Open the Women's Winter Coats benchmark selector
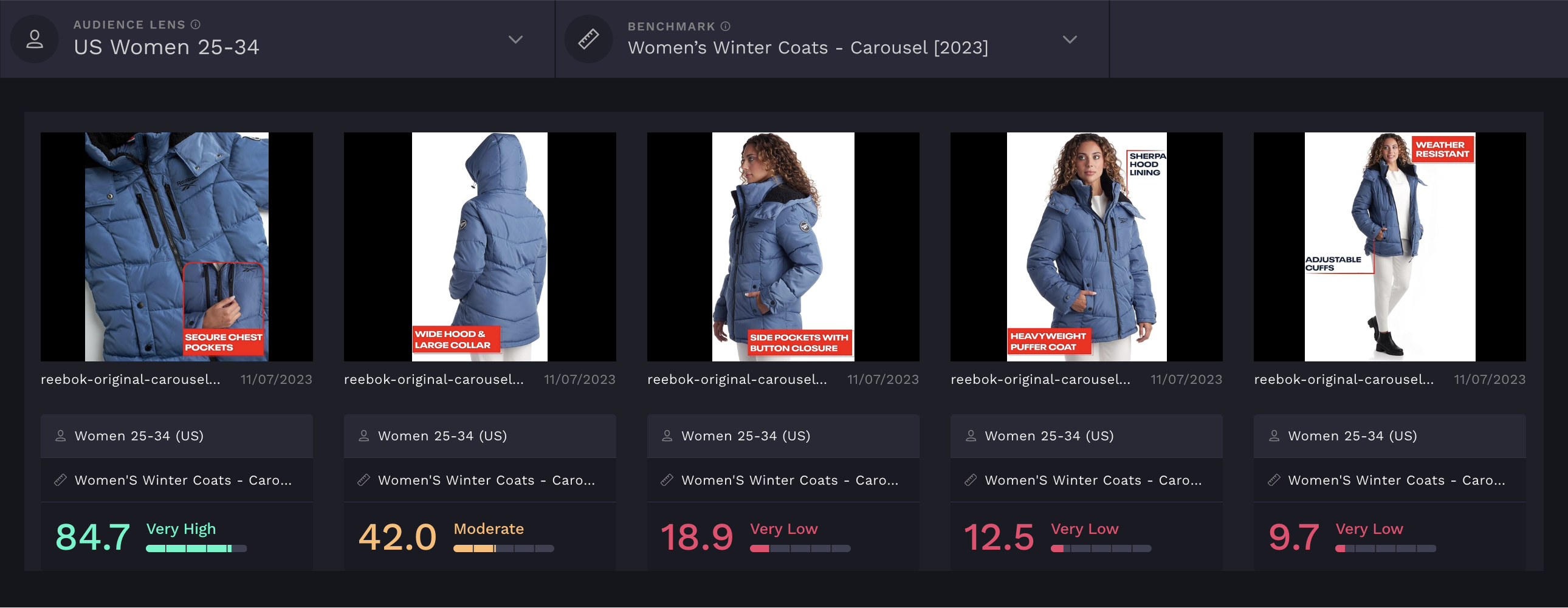The height and width of the screenshot is (608, 1568). (x=832, y=39)
